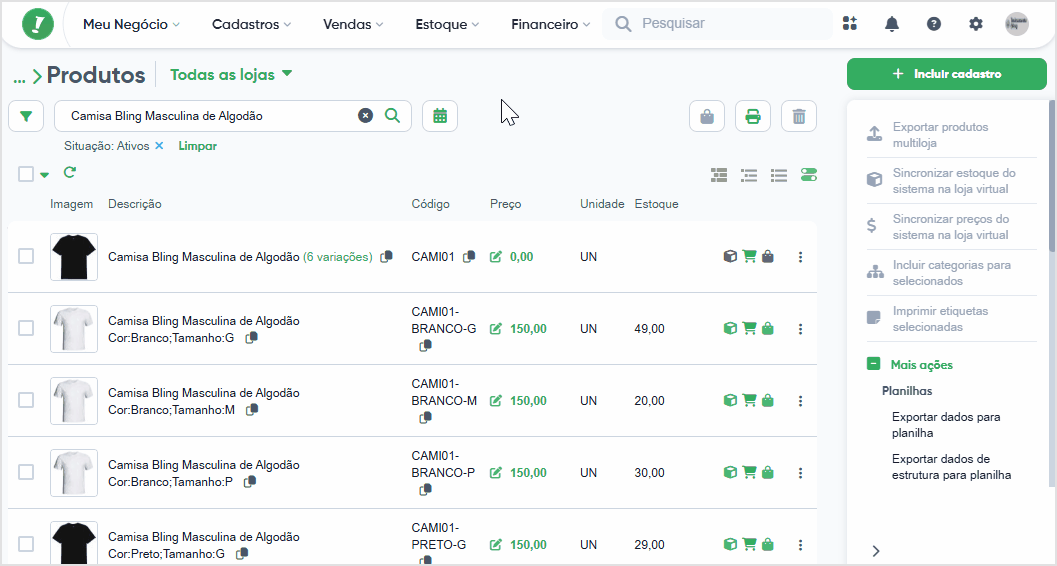Copy description of the 6 variações product
Viewport: 1057px width, 566px height.
point(386,257)
